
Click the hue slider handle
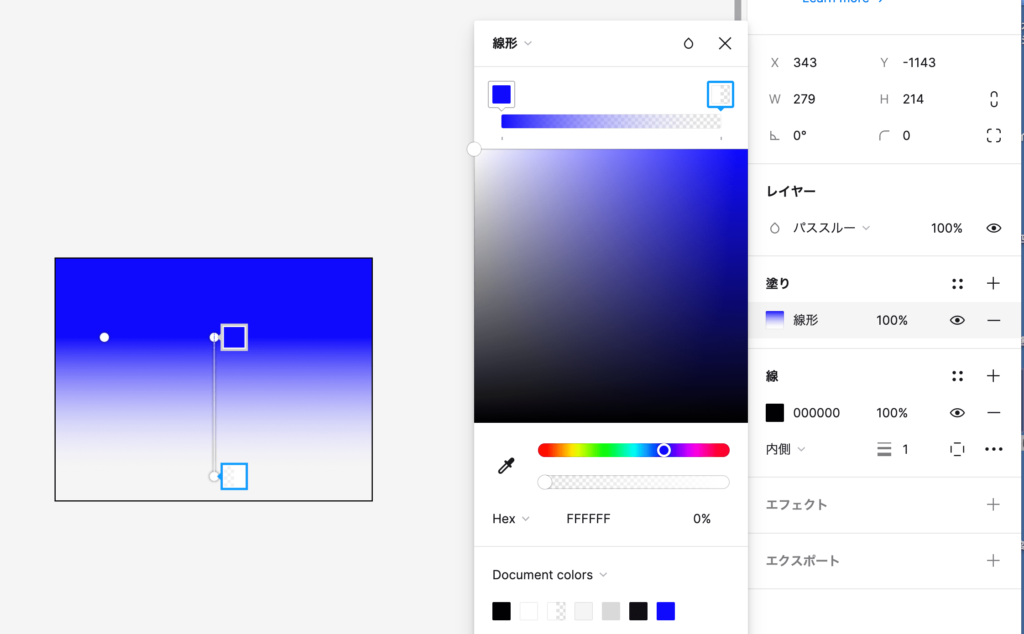click(x=664, y=450)
